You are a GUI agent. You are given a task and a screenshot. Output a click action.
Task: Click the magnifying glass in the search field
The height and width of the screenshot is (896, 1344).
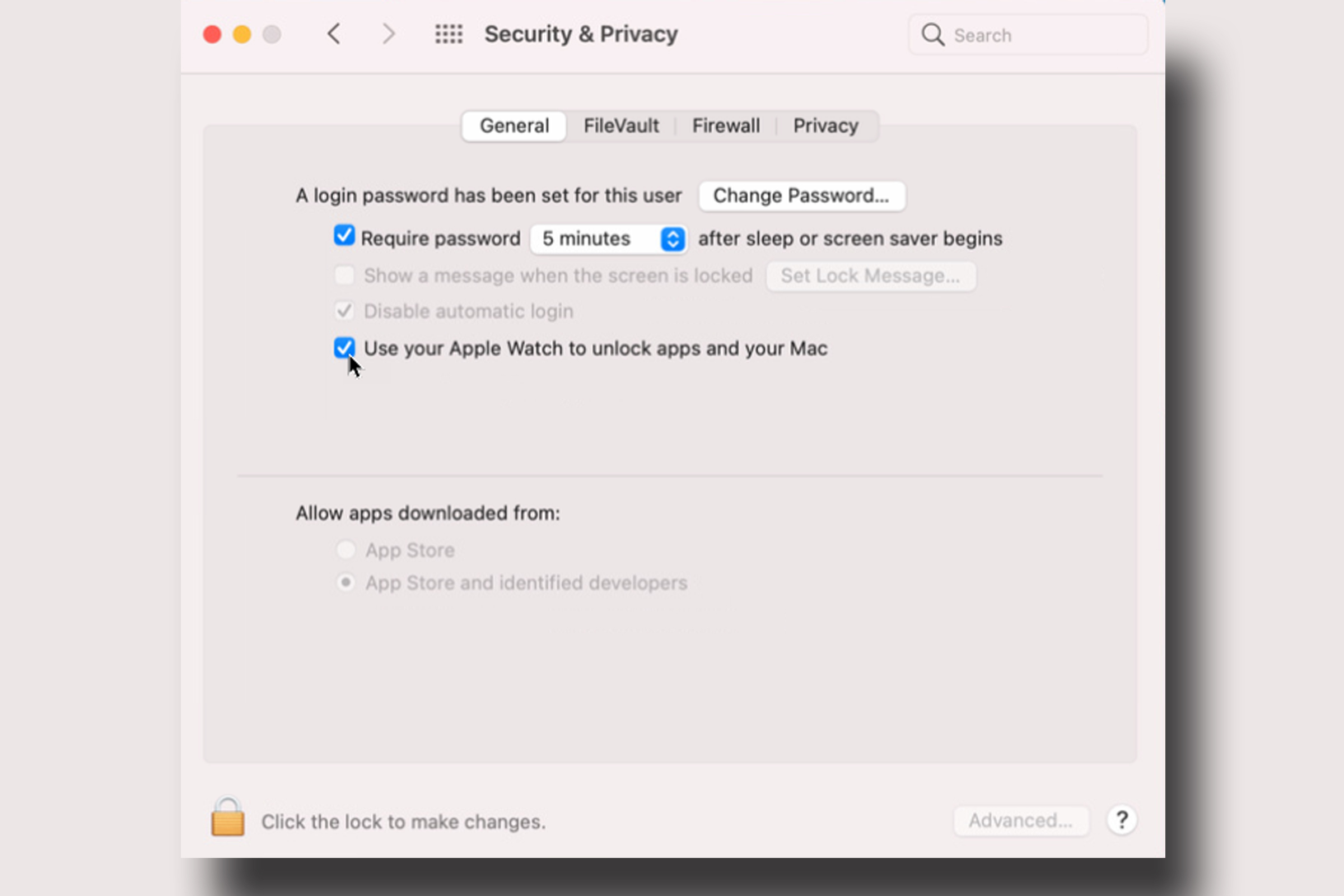coord(932,35)
